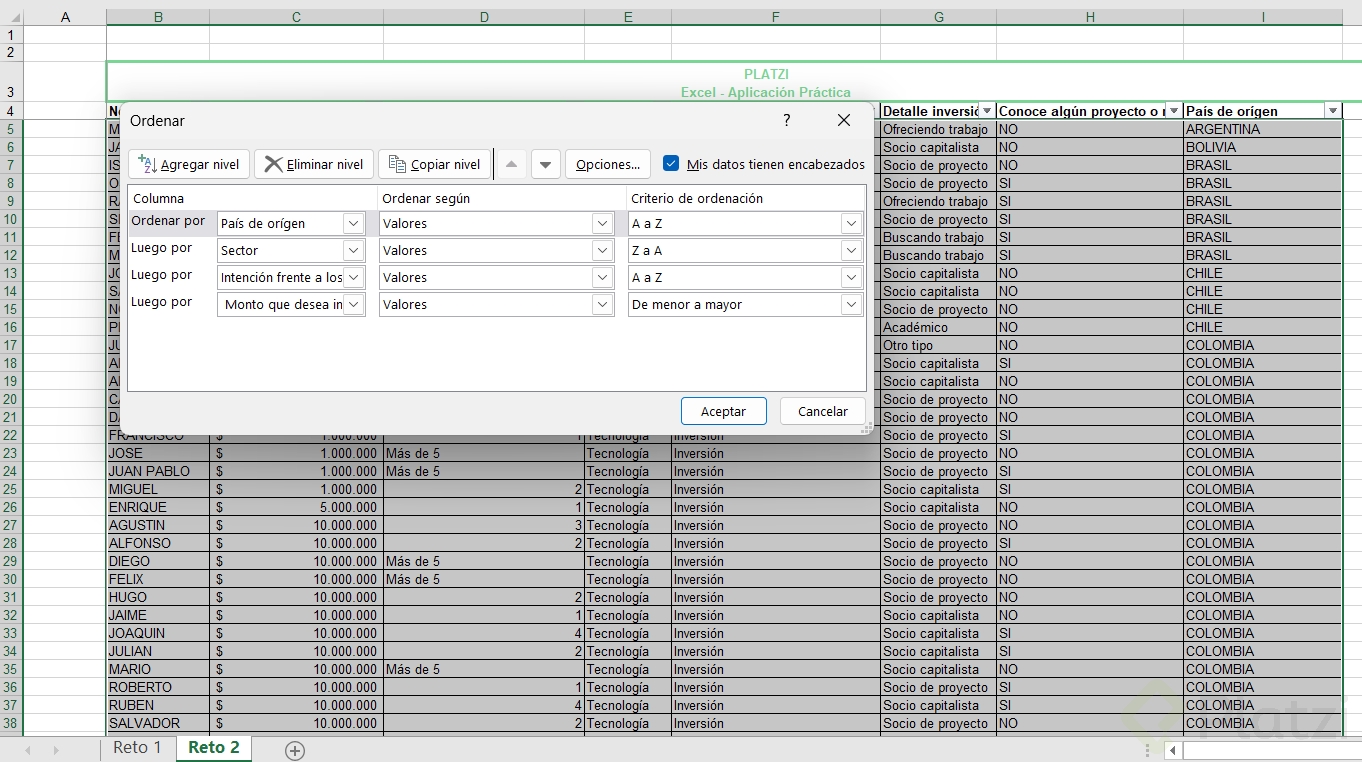Viewport: 1362px width, 762px height.
Task: Select the Reto 2 sheet tab
Action: (214, 748)
